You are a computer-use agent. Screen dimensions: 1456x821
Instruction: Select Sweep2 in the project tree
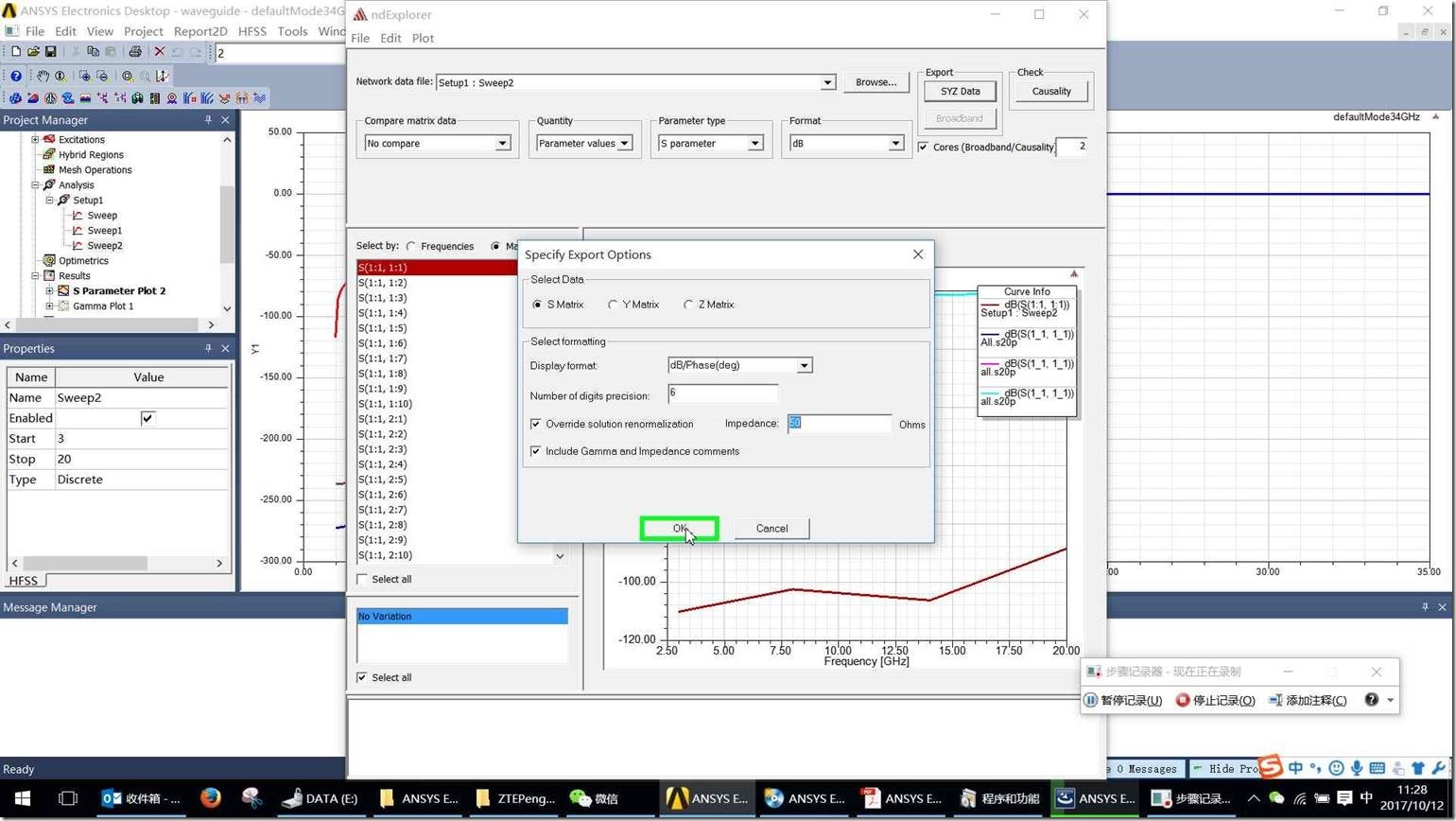pyautogui.click(x=105, y=245)
